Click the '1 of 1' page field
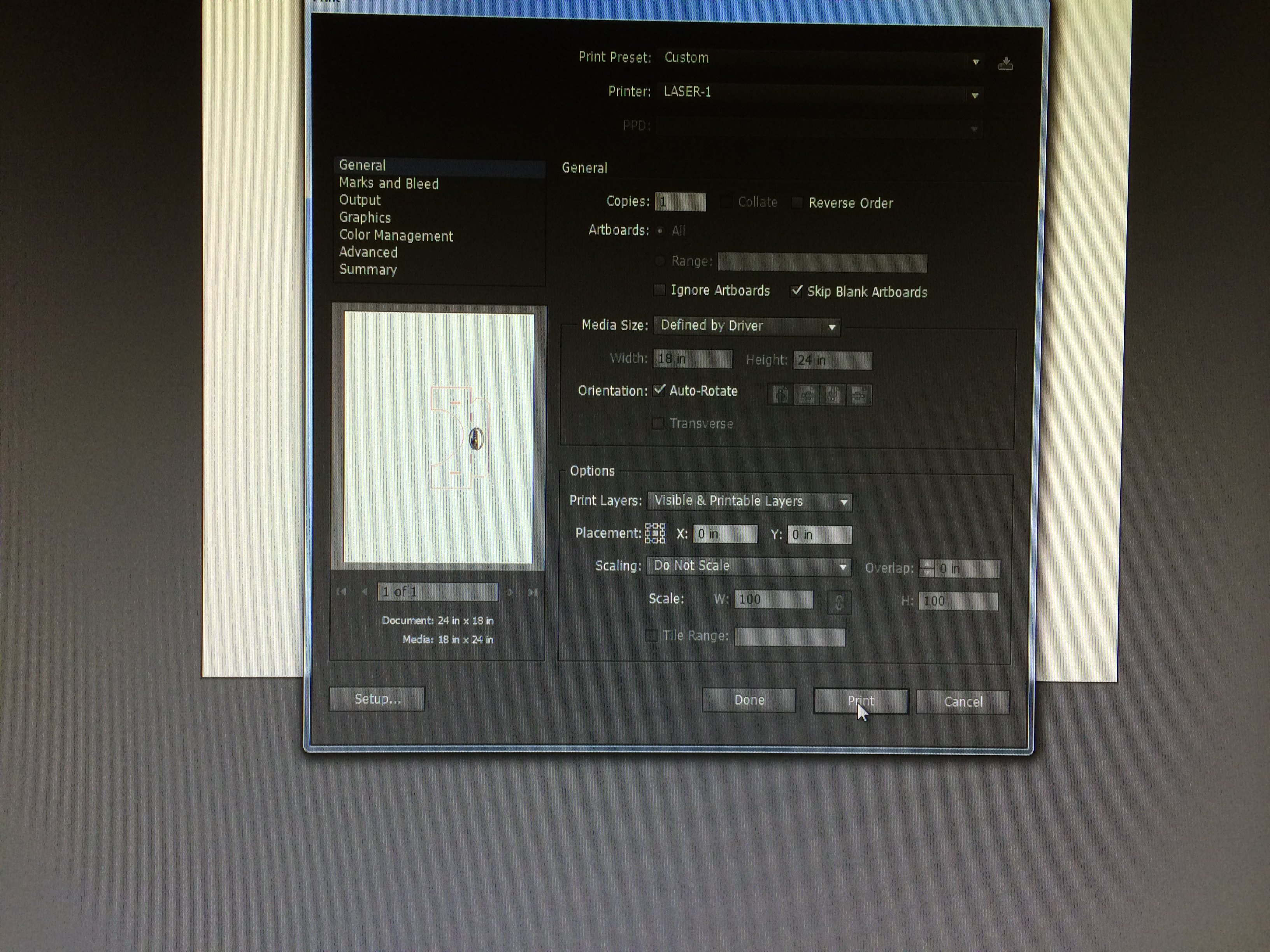This screenshot has width=1270, height=952. tap(437, 591)
